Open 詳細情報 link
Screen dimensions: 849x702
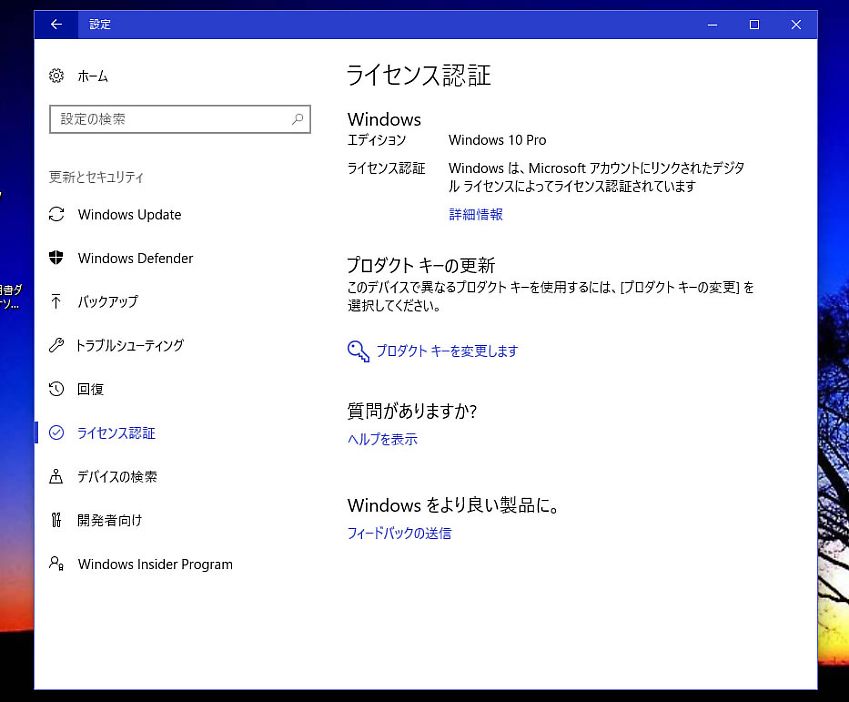(476, 214)
